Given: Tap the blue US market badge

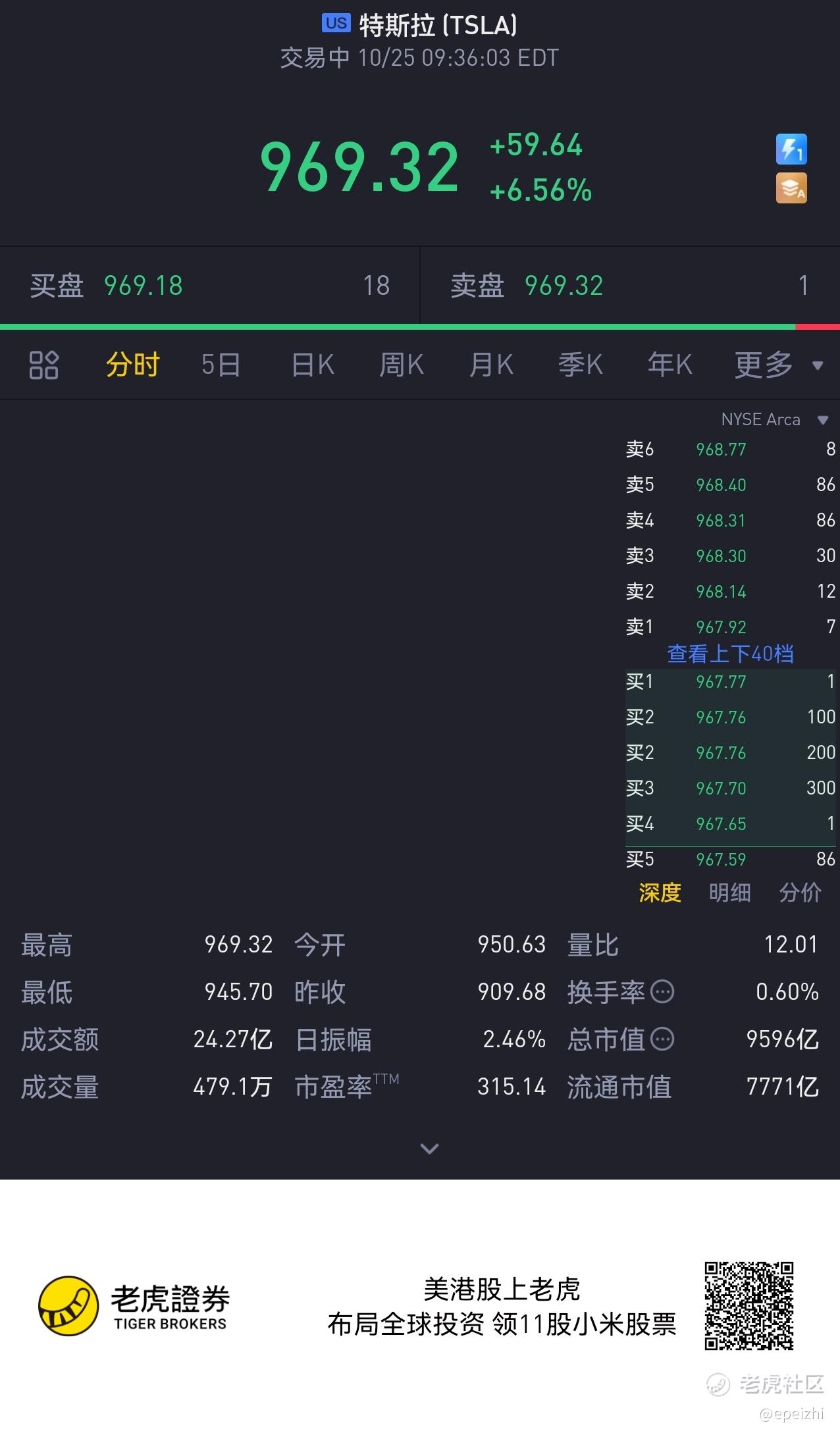Looking at the screenshot, I should (336, 23).
